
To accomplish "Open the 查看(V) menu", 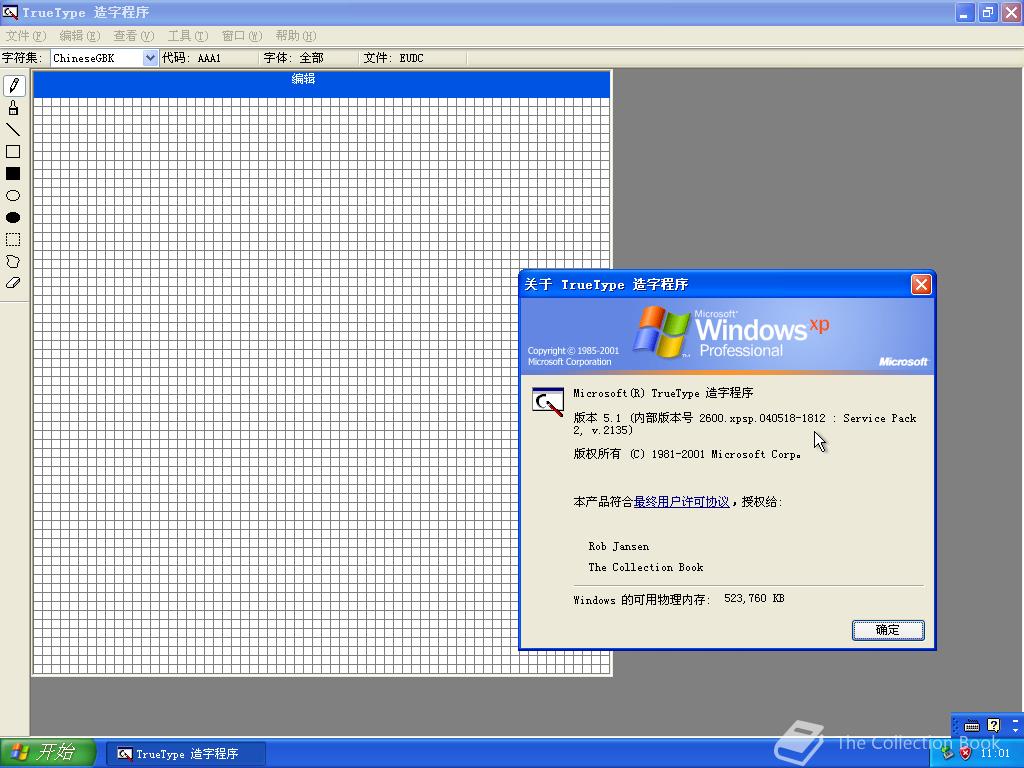I will (x=134, y=36).
